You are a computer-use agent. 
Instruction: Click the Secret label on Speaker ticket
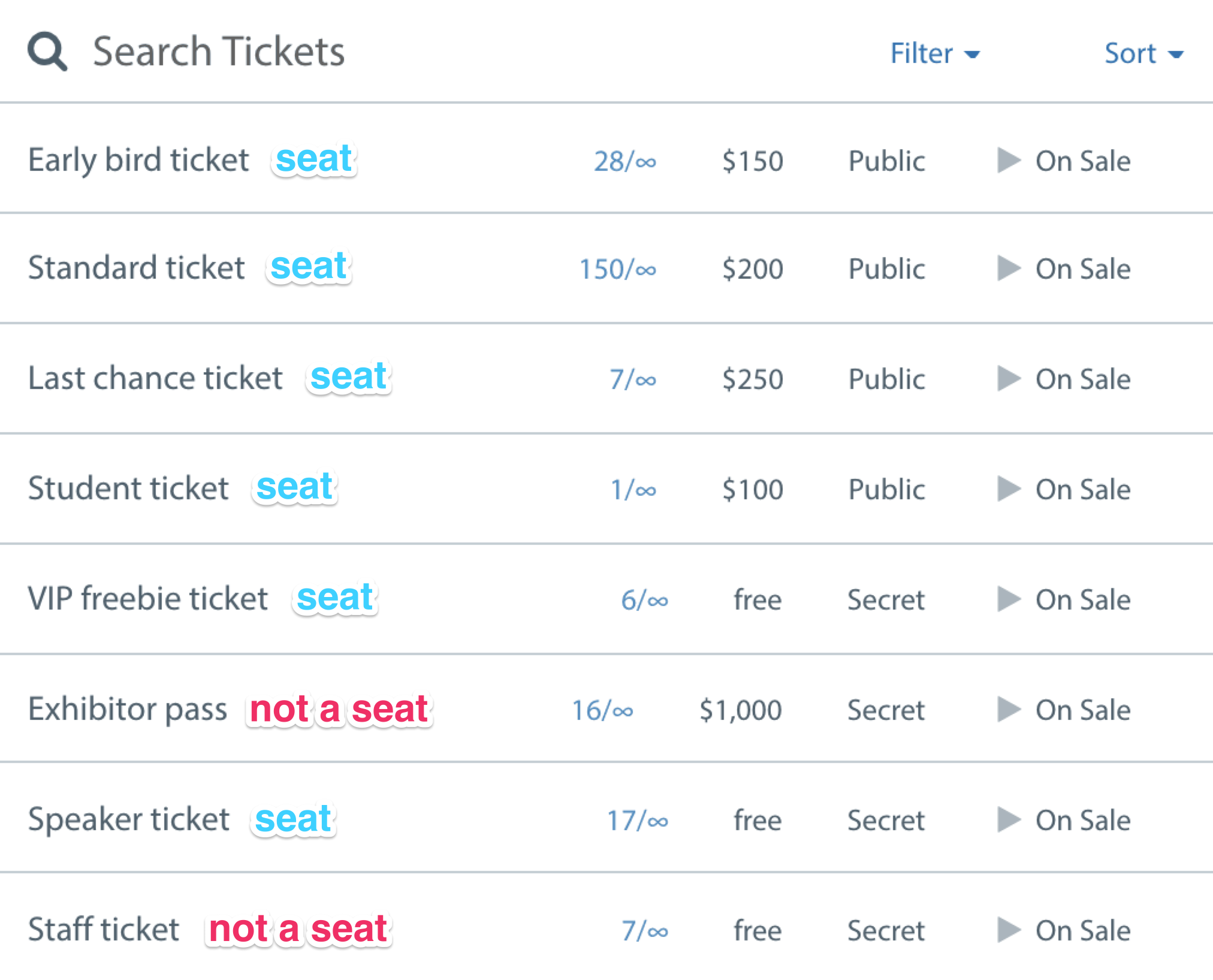pyautogui.click(x=886, y=821)
